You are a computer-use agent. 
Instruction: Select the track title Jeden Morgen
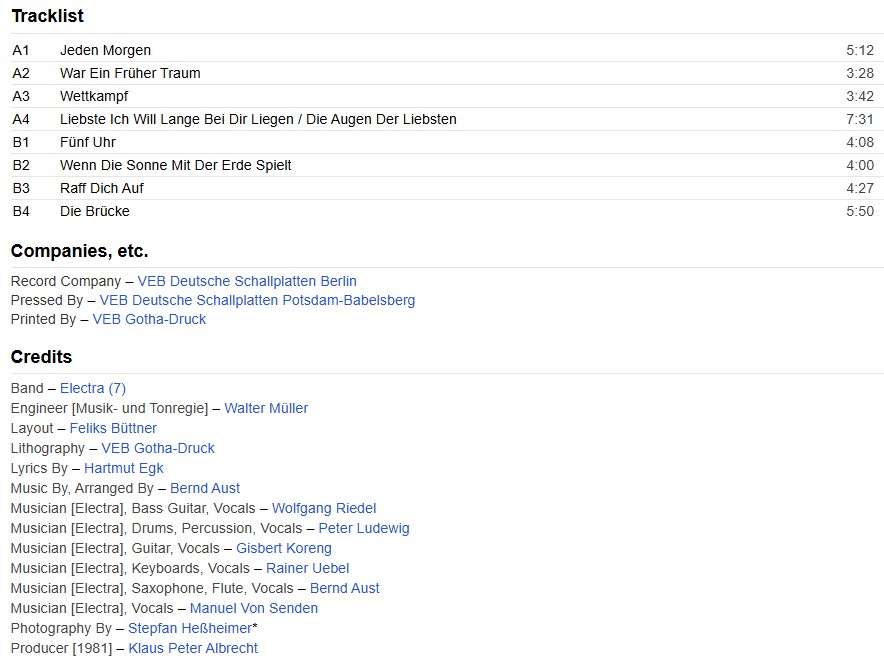click(105, 50)
